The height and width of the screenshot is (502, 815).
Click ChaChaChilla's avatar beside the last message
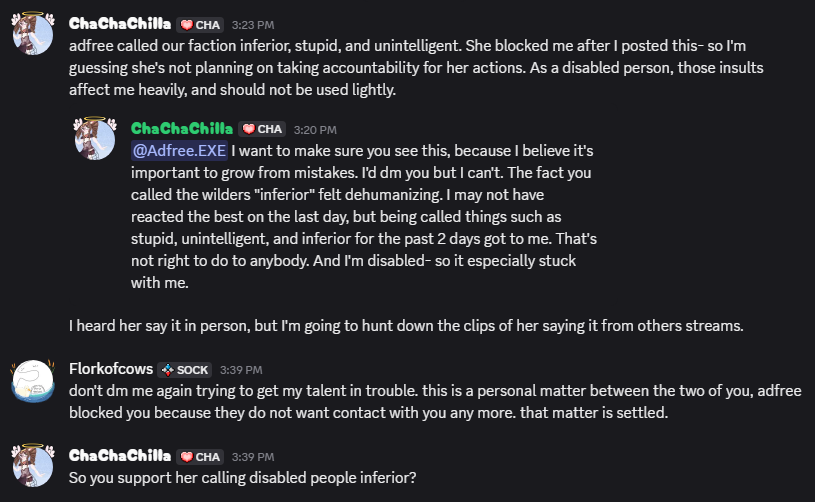coord(32,470)
